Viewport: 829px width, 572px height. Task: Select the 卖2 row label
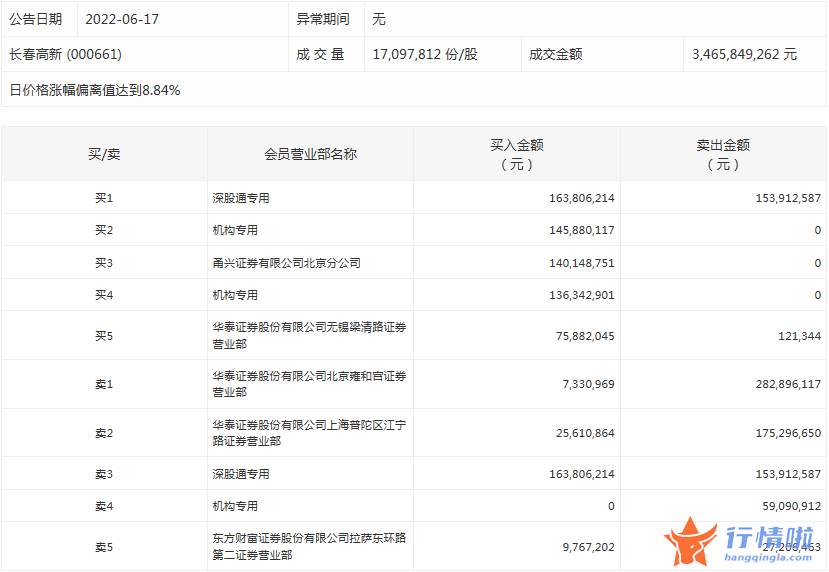[x=104, y=433]
